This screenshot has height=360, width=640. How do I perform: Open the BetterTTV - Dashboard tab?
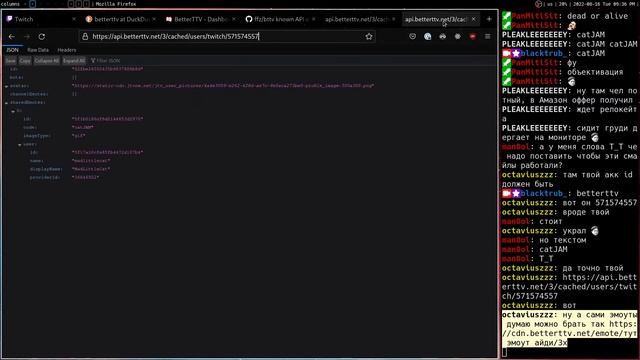pos(201,19)
